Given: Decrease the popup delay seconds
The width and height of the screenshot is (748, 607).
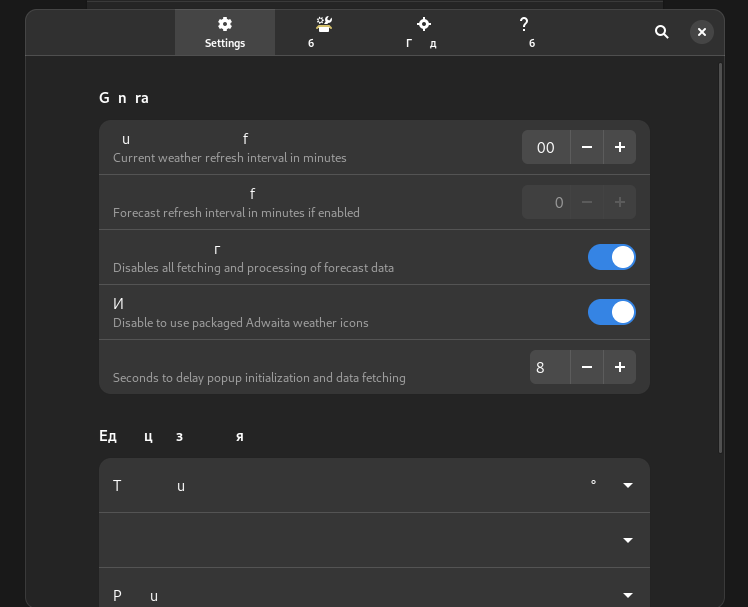Looking at the screenshot, I should pos(587,367).
